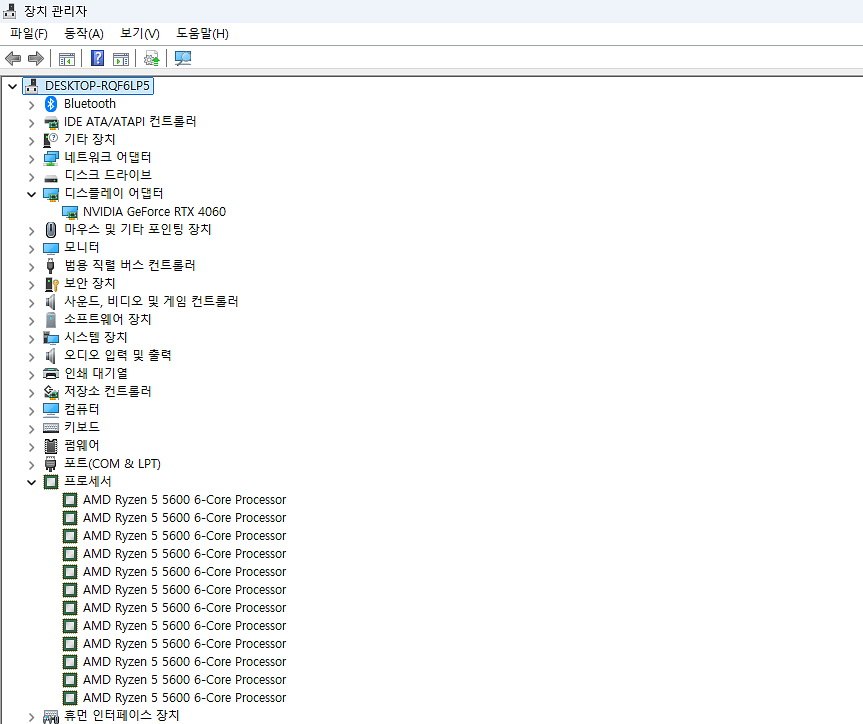Image resolution: width=863 pixels, height=724 pixels.
Task: Click the show/hide console tree icon
Action: tap(67, 58)
